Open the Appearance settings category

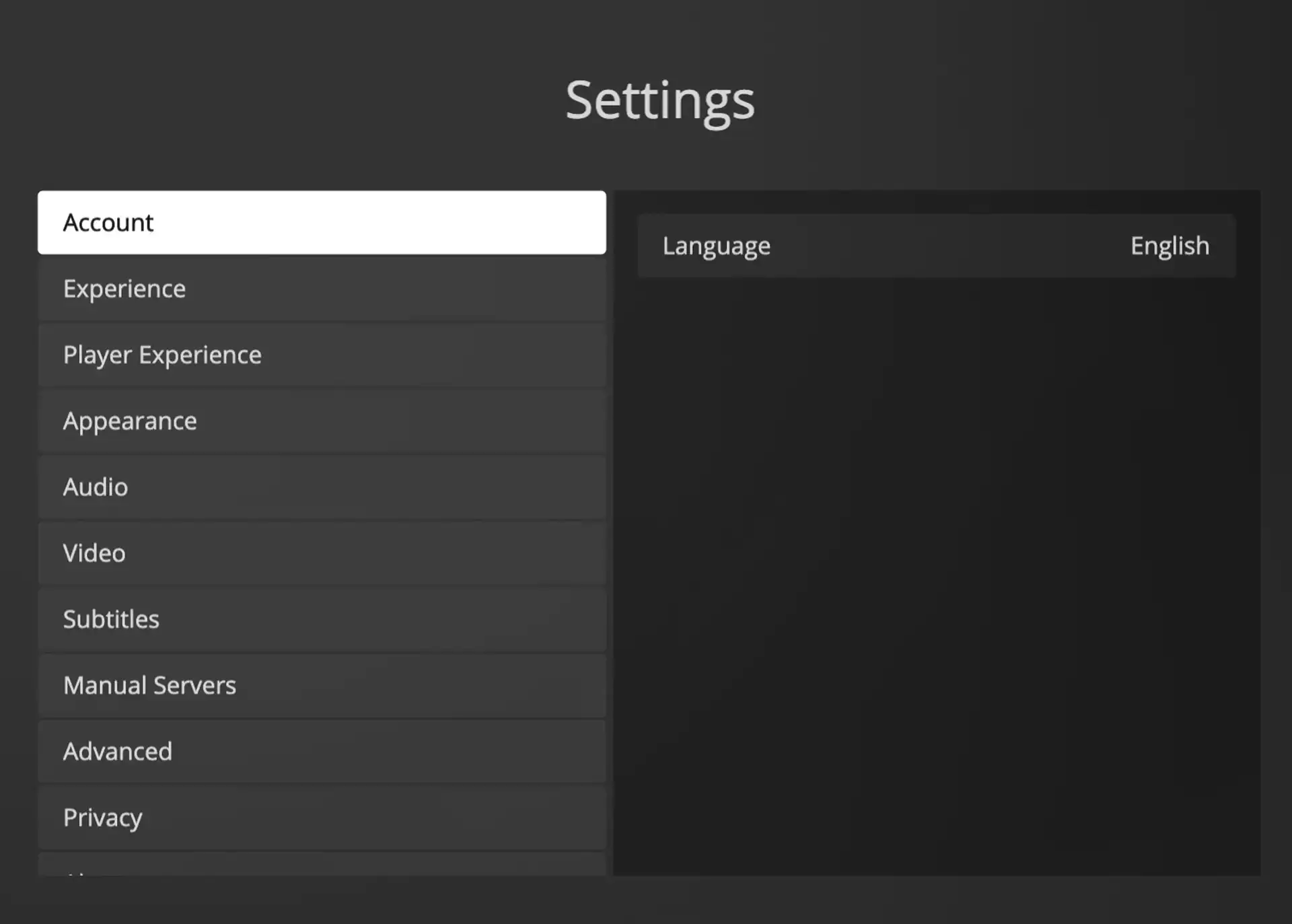click(323, 421)
